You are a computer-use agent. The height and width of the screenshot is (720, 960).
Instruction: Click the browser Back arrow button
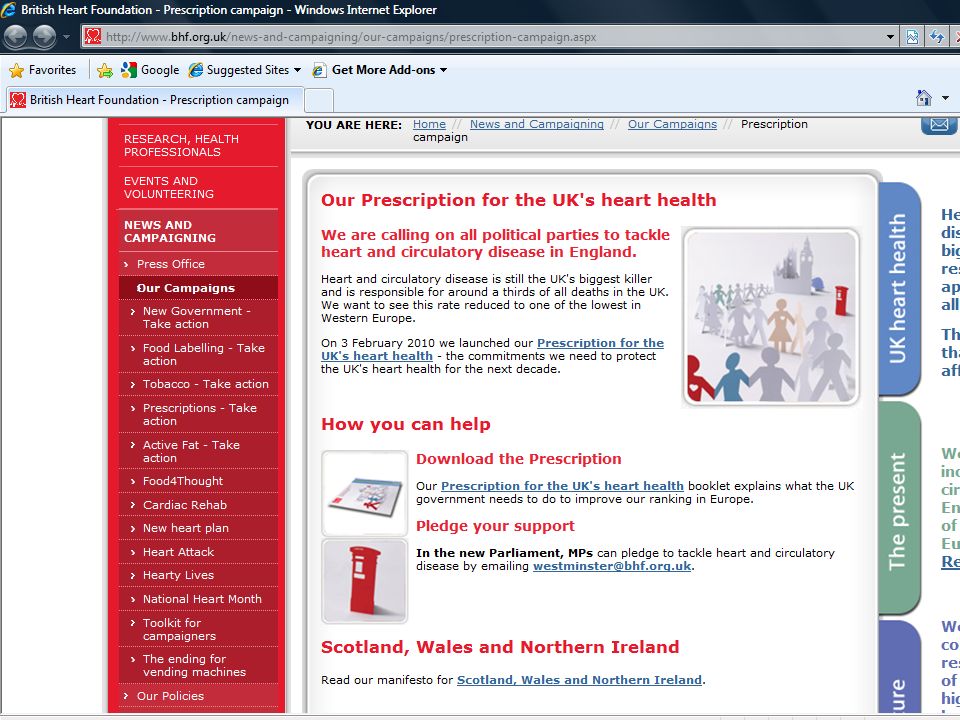click(15, 37)
